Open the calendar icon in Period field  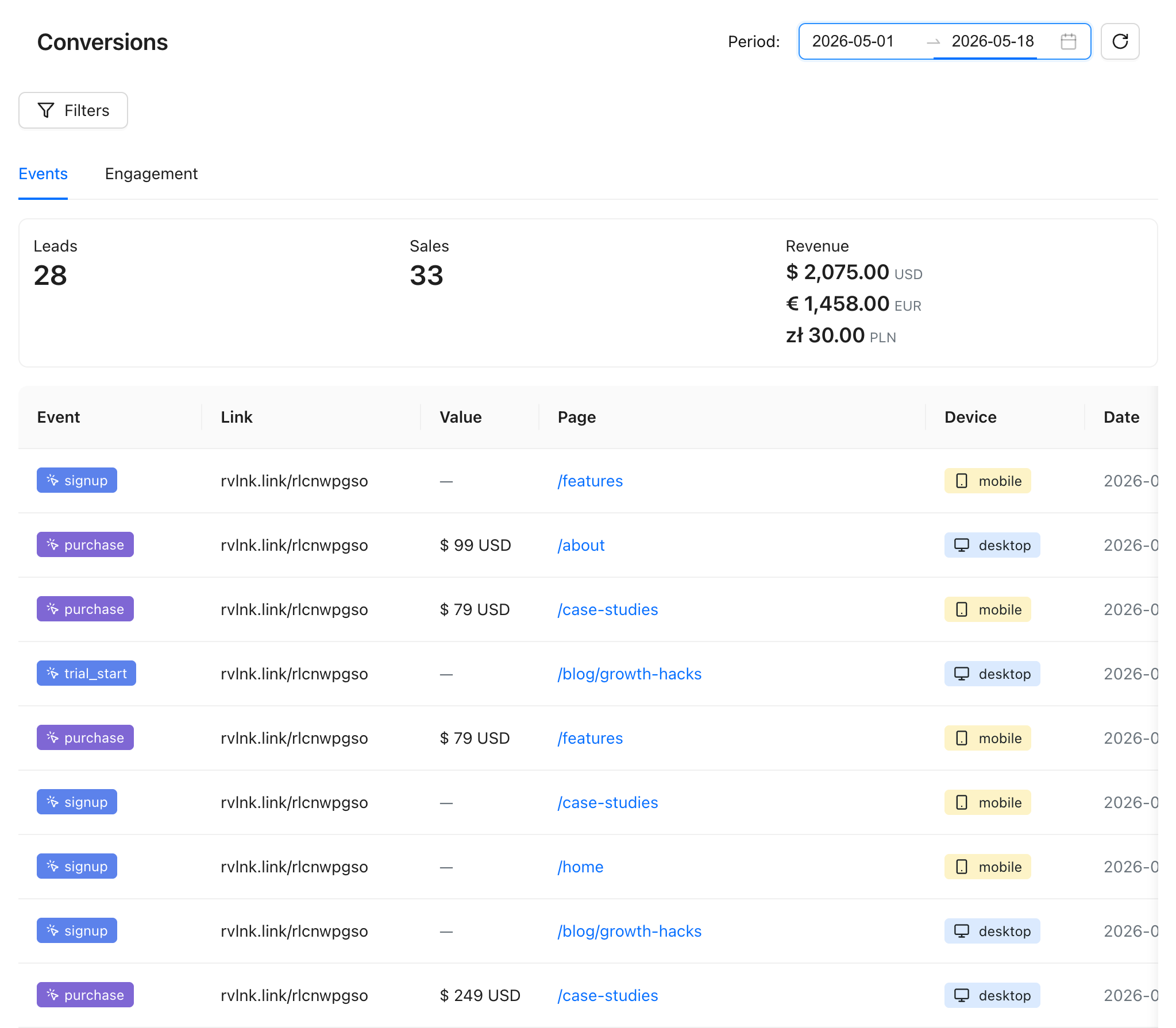[x=1068, y=41]
